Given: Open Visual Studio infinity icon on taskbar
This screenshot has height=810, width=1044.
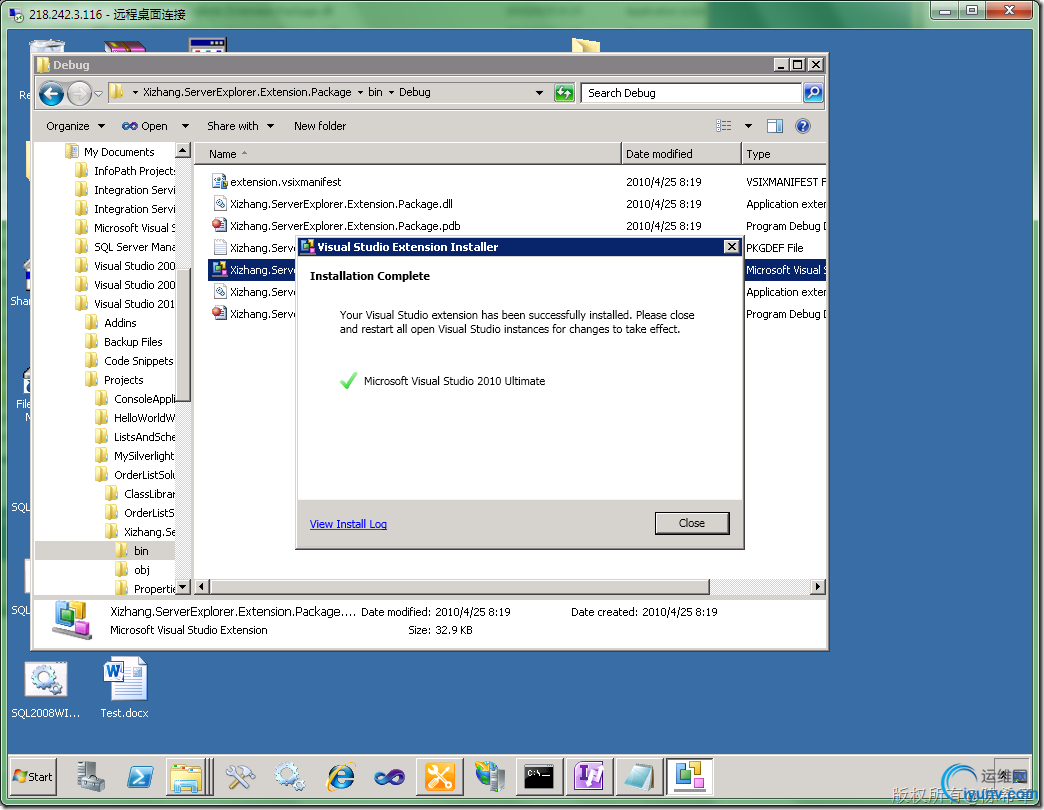Looking at the screenshot, I should pos(390,777).
